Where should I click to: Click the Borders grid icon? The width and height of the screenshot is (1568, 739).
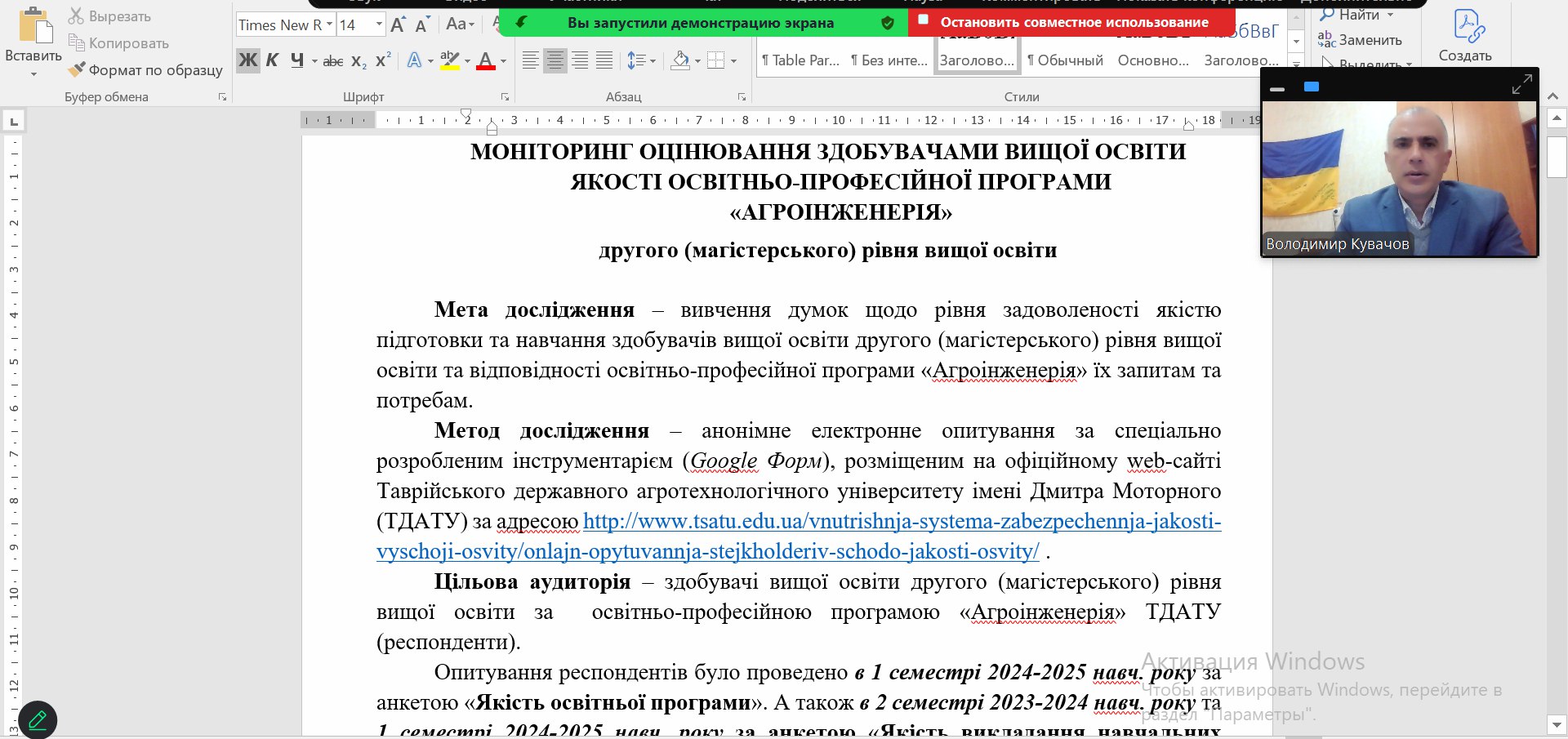click(x=715, y=60)
